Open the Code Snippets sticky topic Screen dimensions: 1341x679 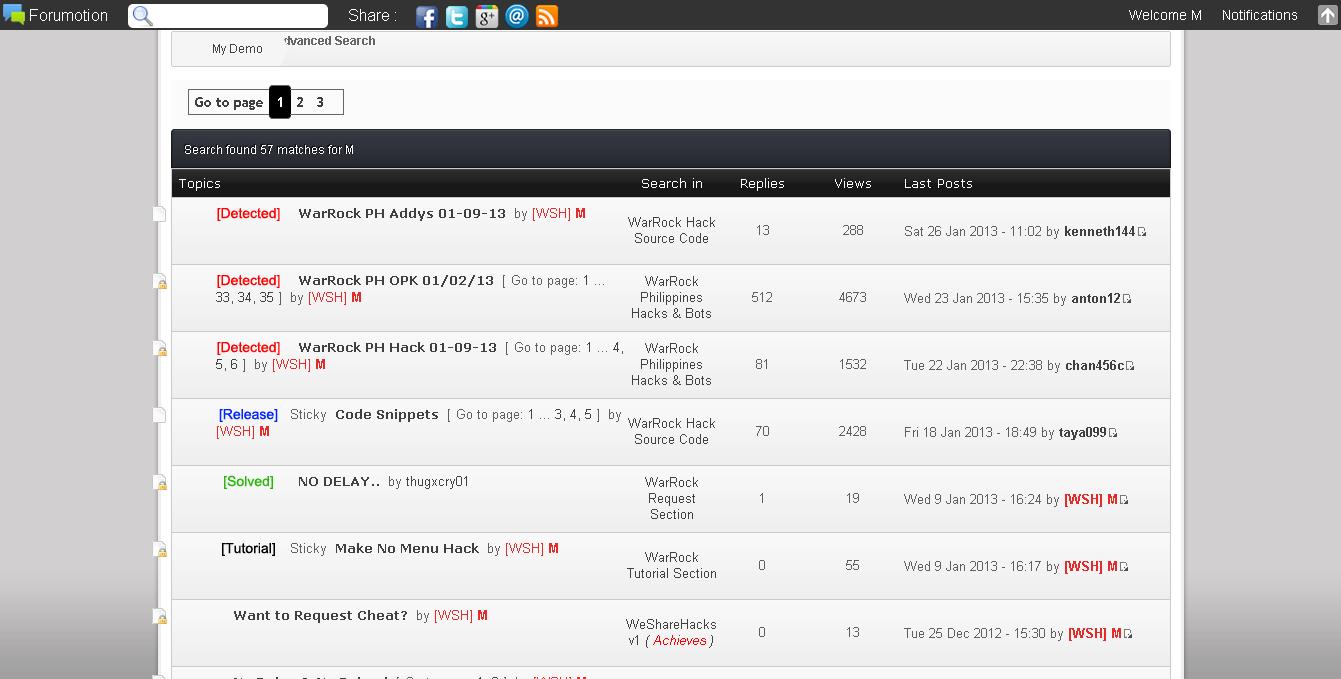(387, 415)
